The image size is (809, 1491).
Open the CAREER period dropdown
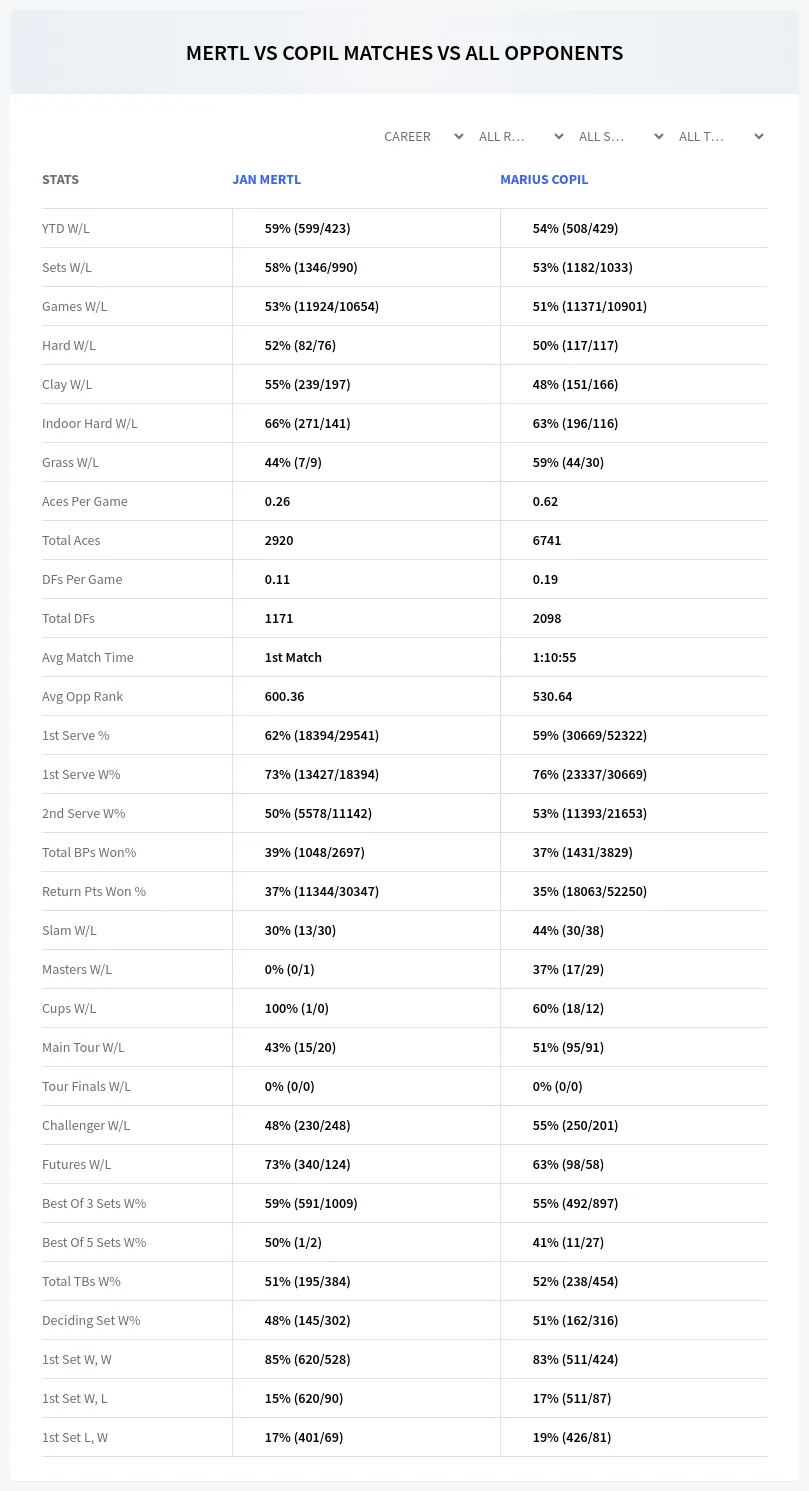(x=423, y=136)
